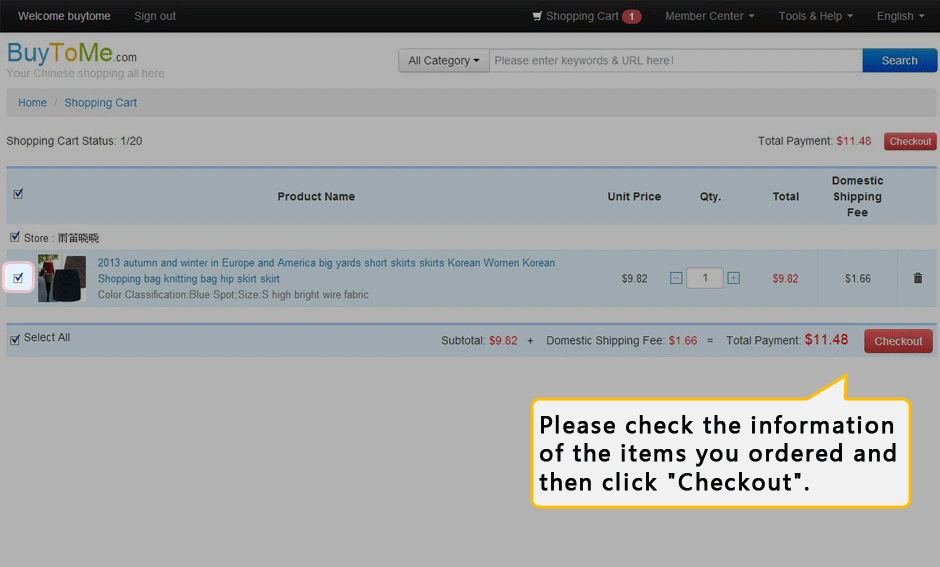This screenshot has width=940, height=567.
Task: Toggle the store selection checkbox
Action: tap(14, 238)
